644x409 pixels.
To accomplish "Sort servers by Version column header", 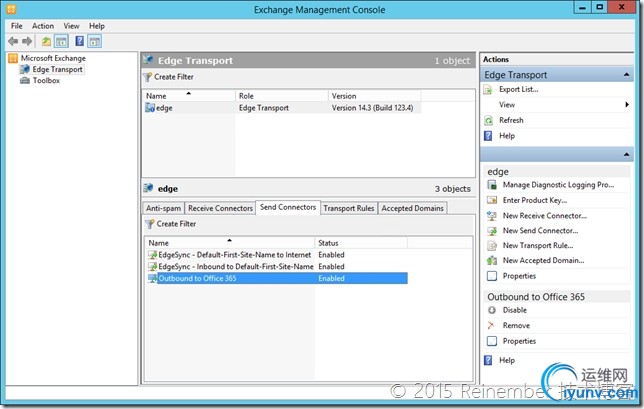I will point(375,96).
